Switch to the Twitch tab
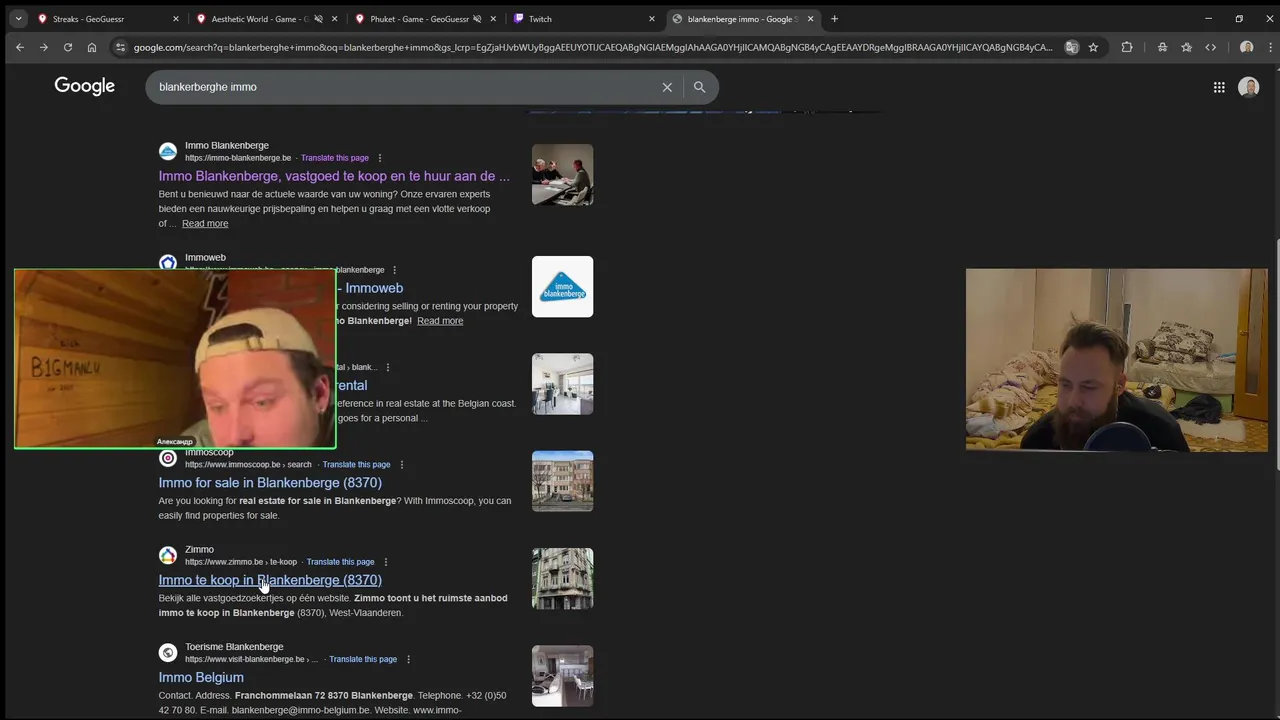The image size is (1280, 720). tap(584, 18)
